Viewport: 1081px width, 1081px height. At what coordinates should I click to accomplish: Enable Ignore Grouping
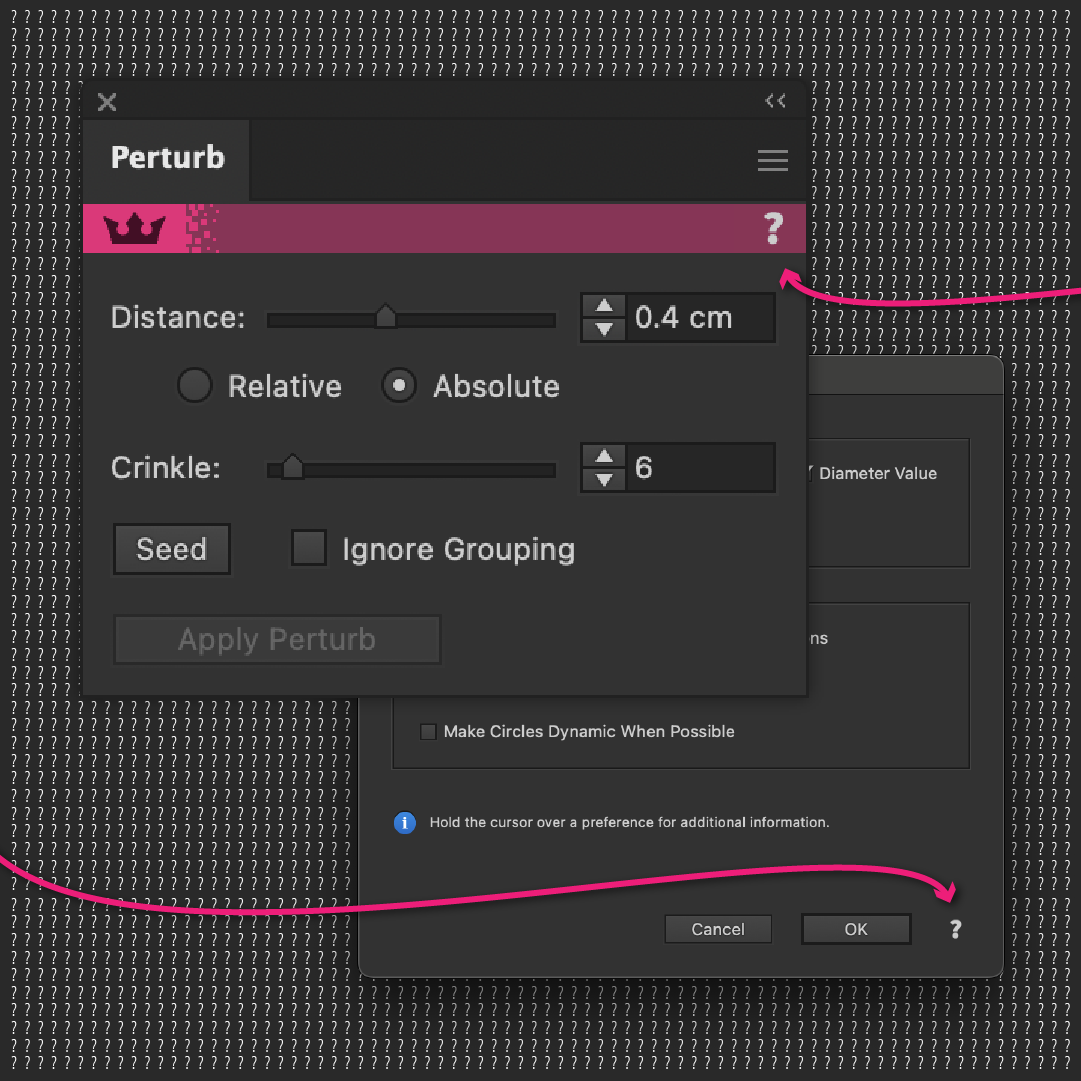[x=309, y=548]
